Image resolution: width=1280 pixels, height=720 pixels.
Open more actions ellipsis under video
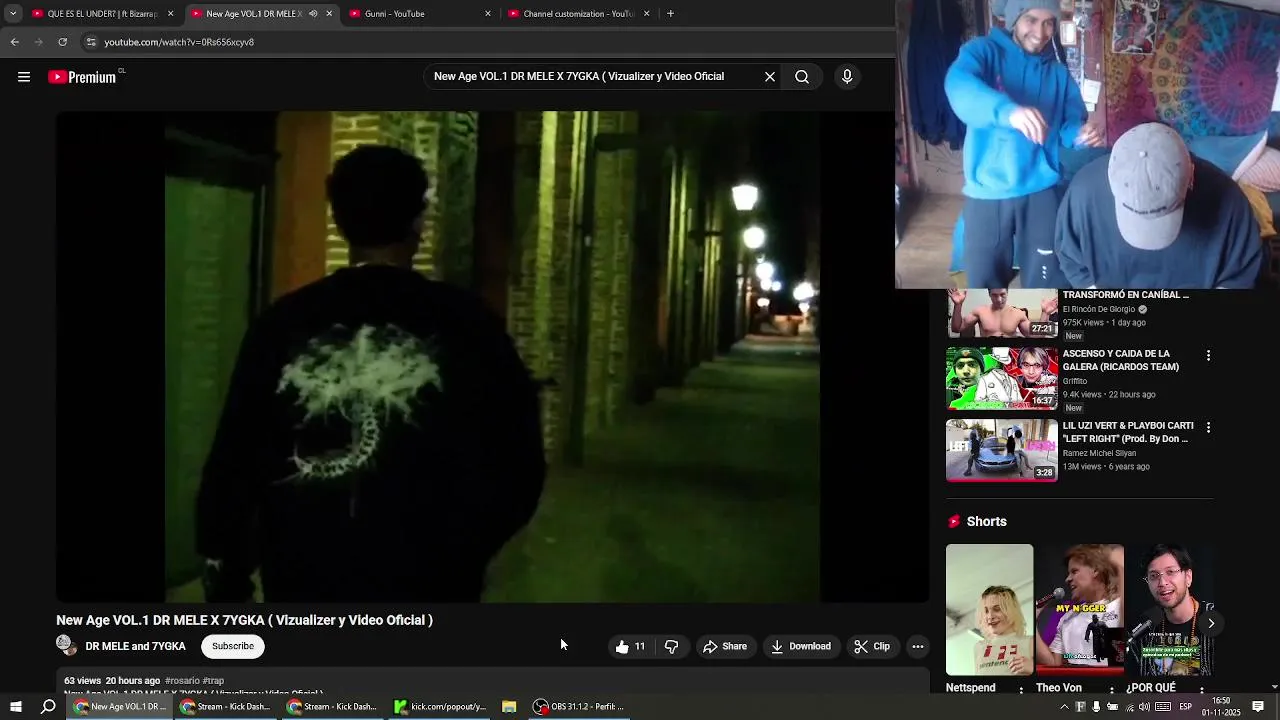pos(918,647)
